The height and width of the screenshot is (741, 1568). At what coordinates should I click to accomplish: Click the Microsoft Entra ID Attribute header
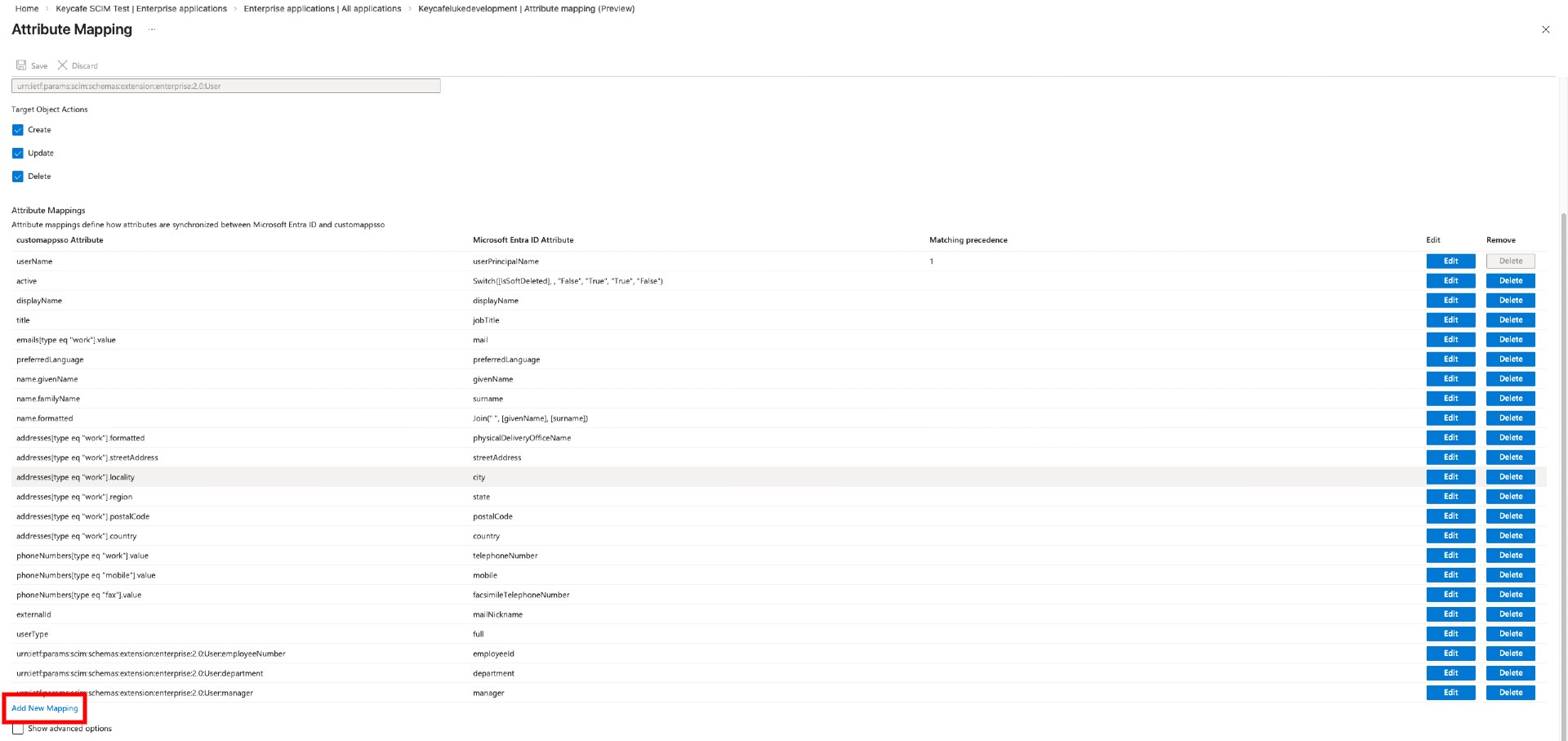pos(523,240)
